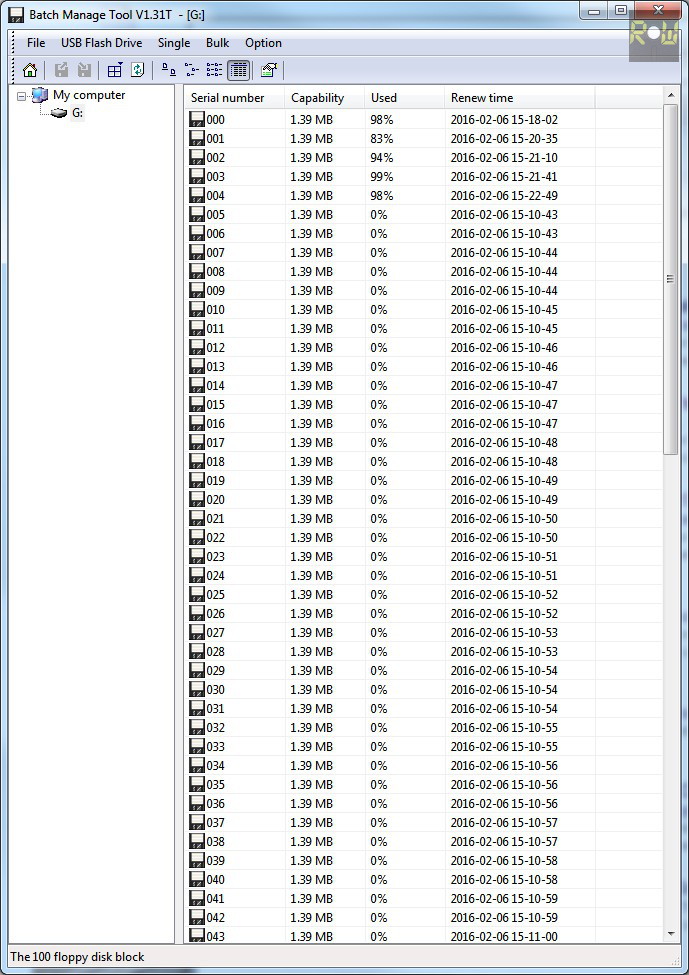Click floppy icon of block 028
This screenshot has height=975, width=689.
pyautogui.click(x=197, y=652)
